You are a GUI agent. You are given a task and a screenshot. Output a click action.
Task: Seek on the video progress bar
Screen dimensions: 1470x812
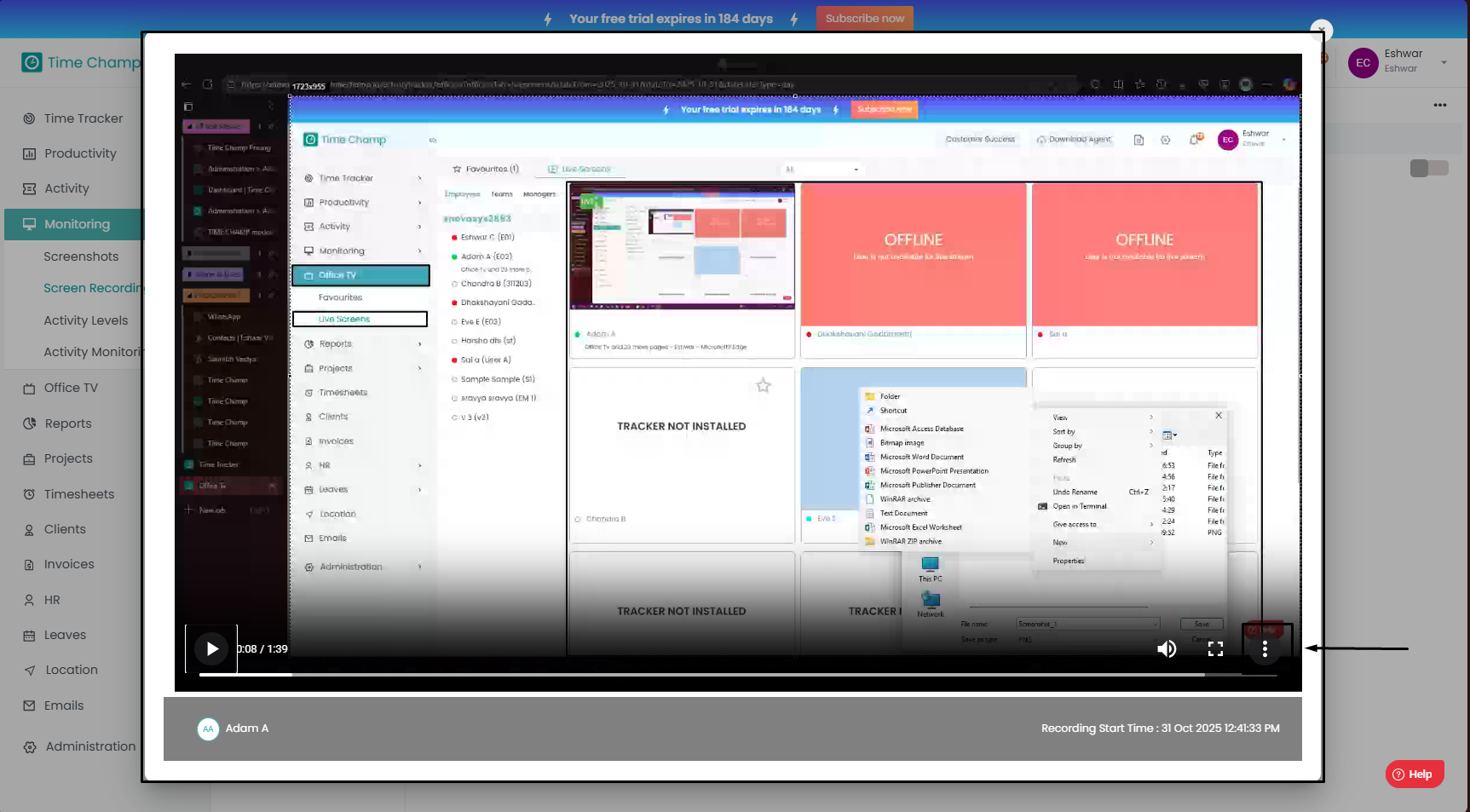[x=737, y=675]
